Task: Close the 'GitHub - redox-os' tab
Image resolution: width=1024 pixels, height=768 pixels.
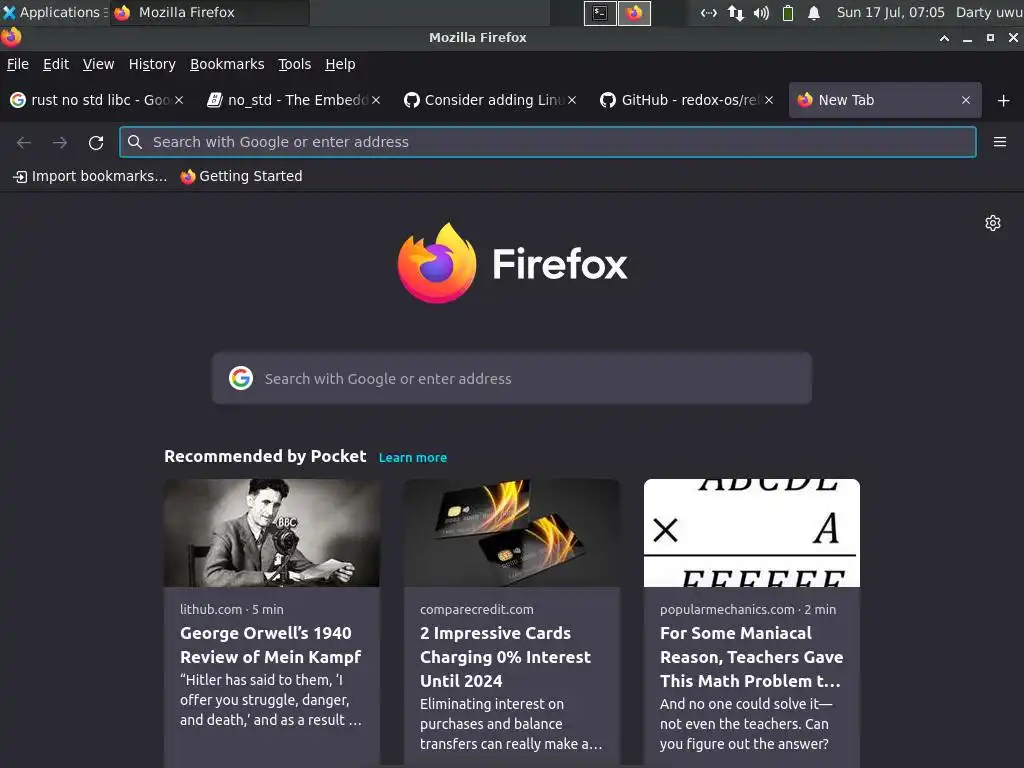Action: click(769, 100)
